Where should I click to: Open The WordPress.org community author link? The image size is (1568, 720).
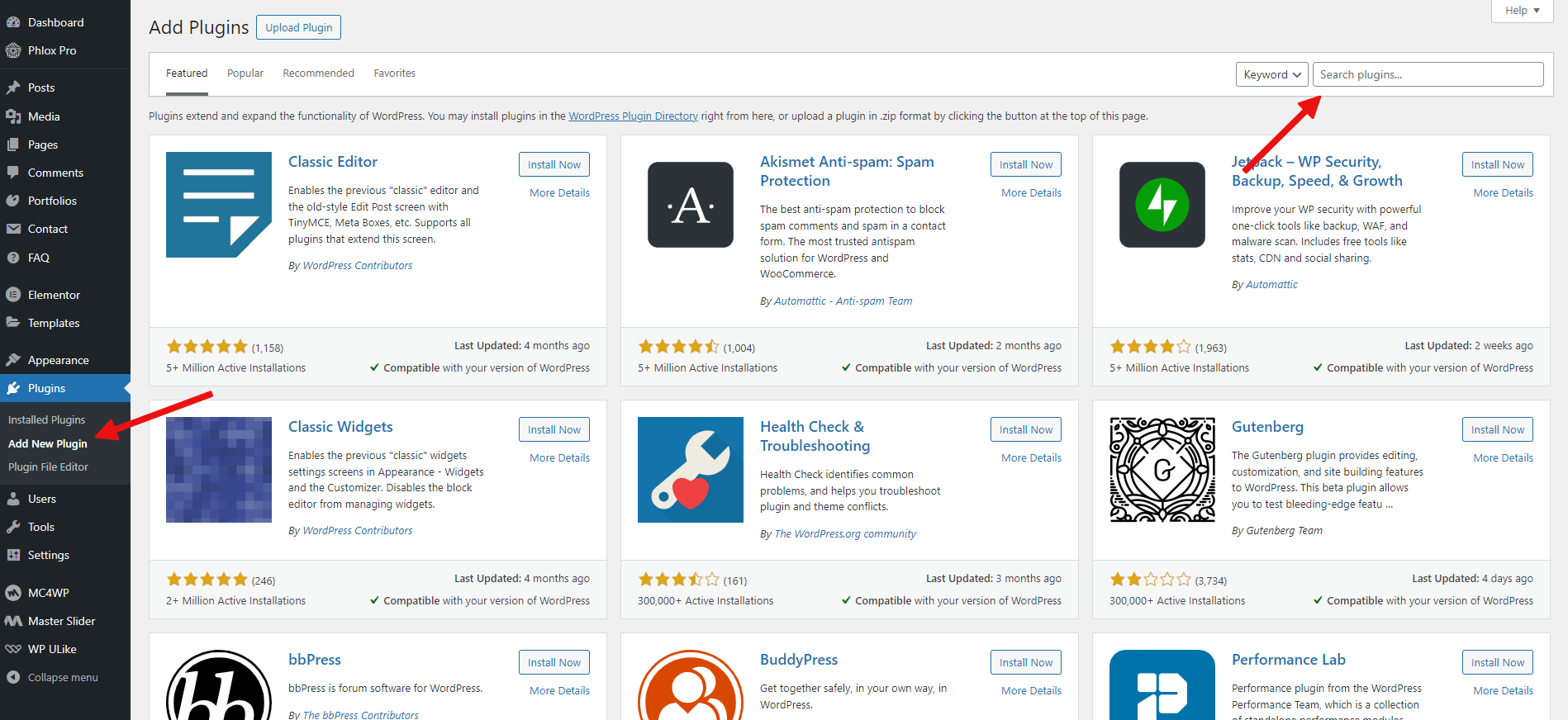845,533
